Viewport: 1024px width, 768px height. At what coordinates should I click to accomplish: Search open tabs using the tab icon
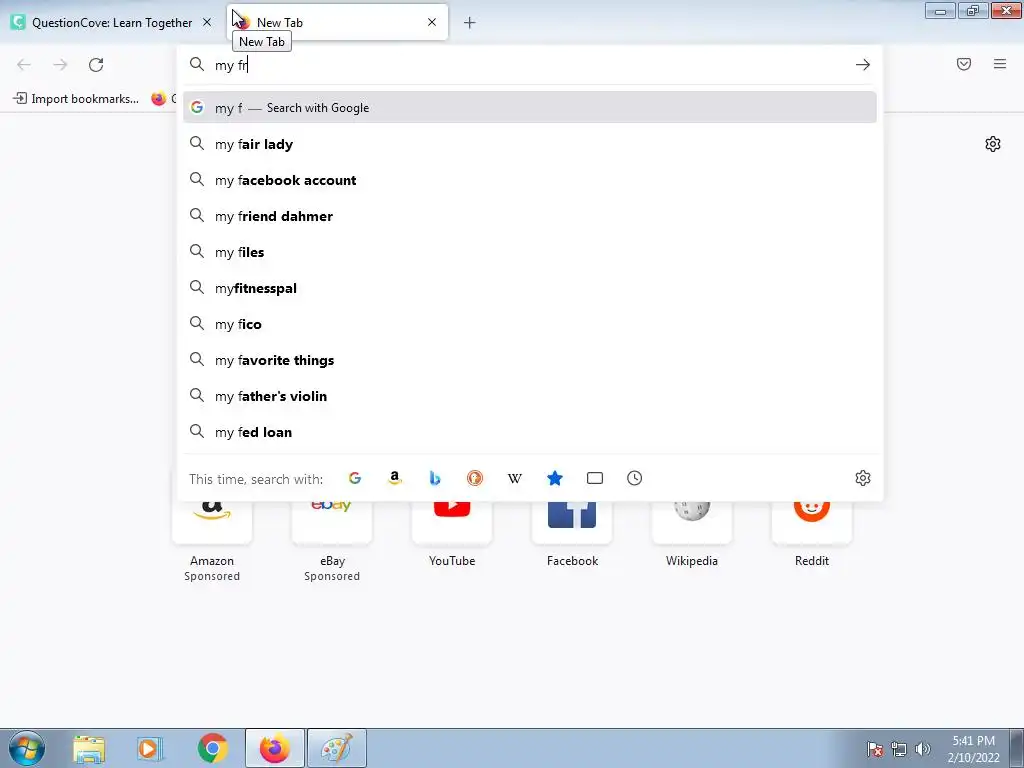(x=595, y=478)
